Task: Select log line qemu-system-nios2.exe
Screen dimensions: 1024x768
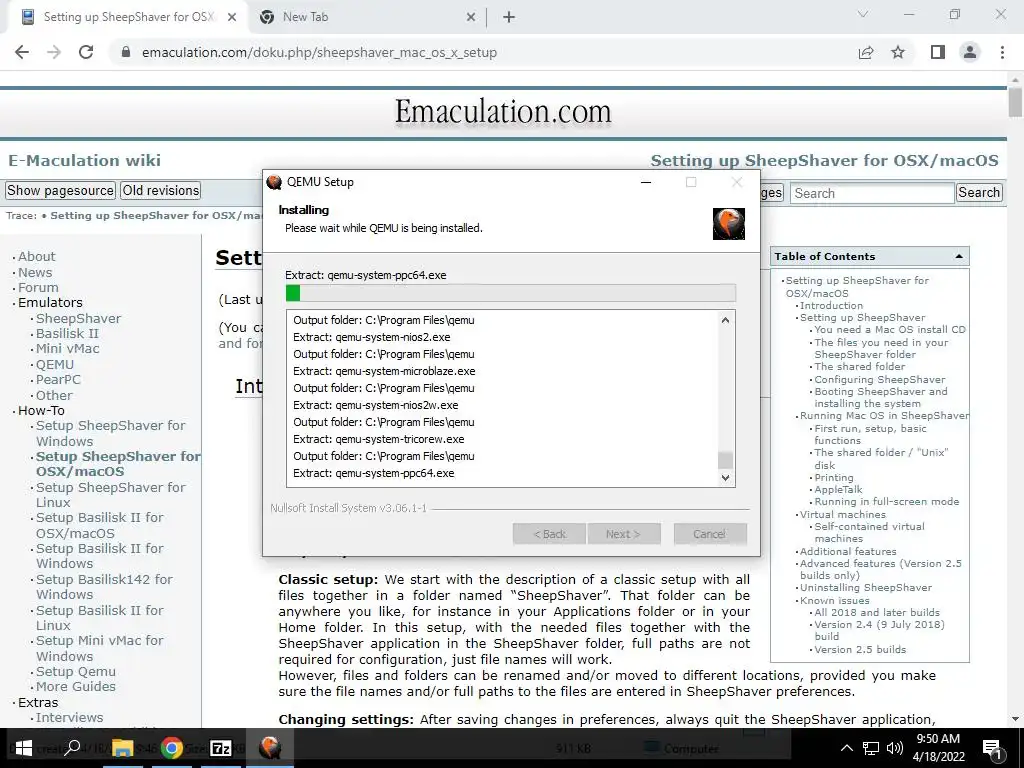Action: coord(372,337)
